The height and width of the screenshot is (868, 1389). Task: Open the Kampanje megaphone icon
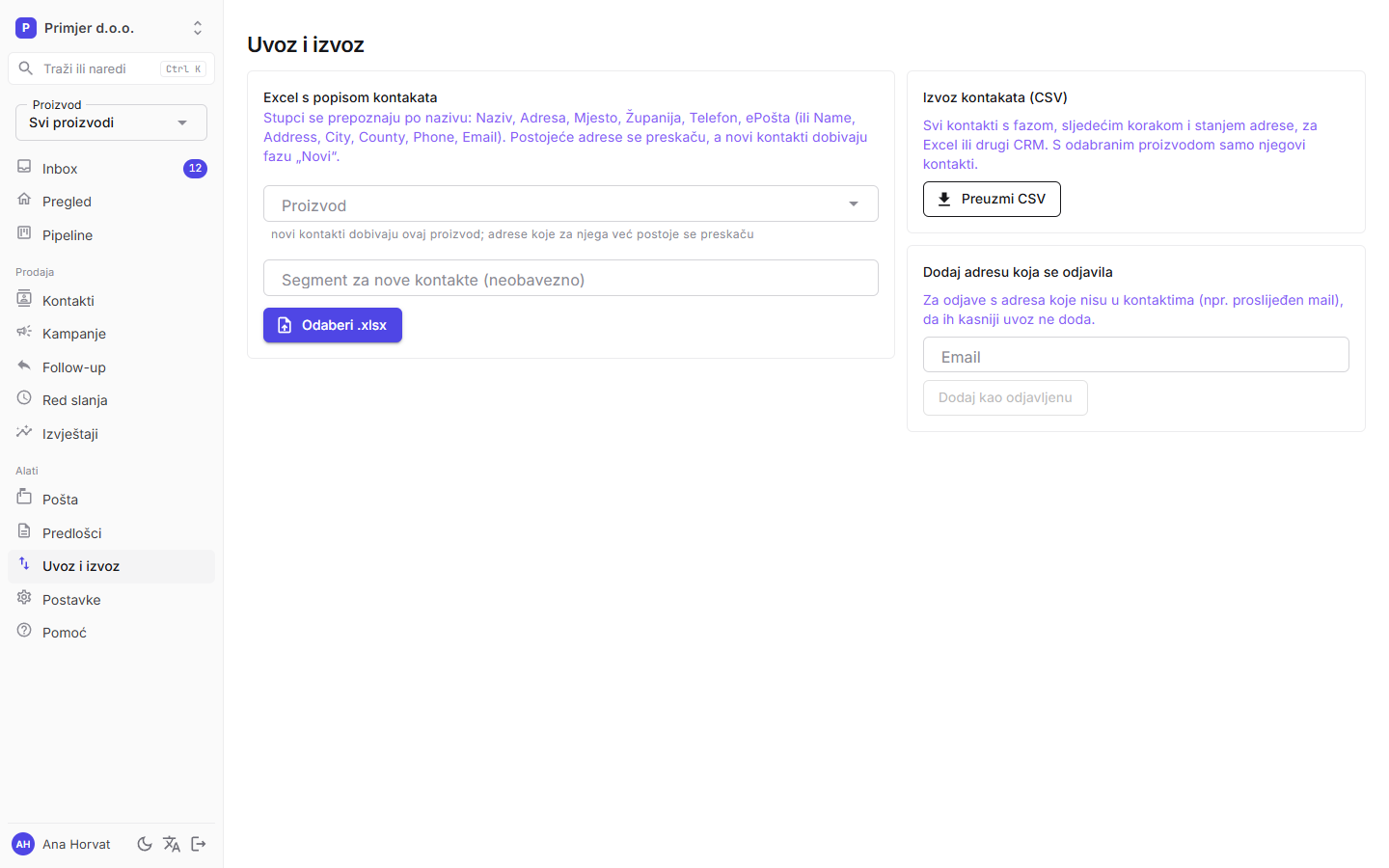[24, 332]
